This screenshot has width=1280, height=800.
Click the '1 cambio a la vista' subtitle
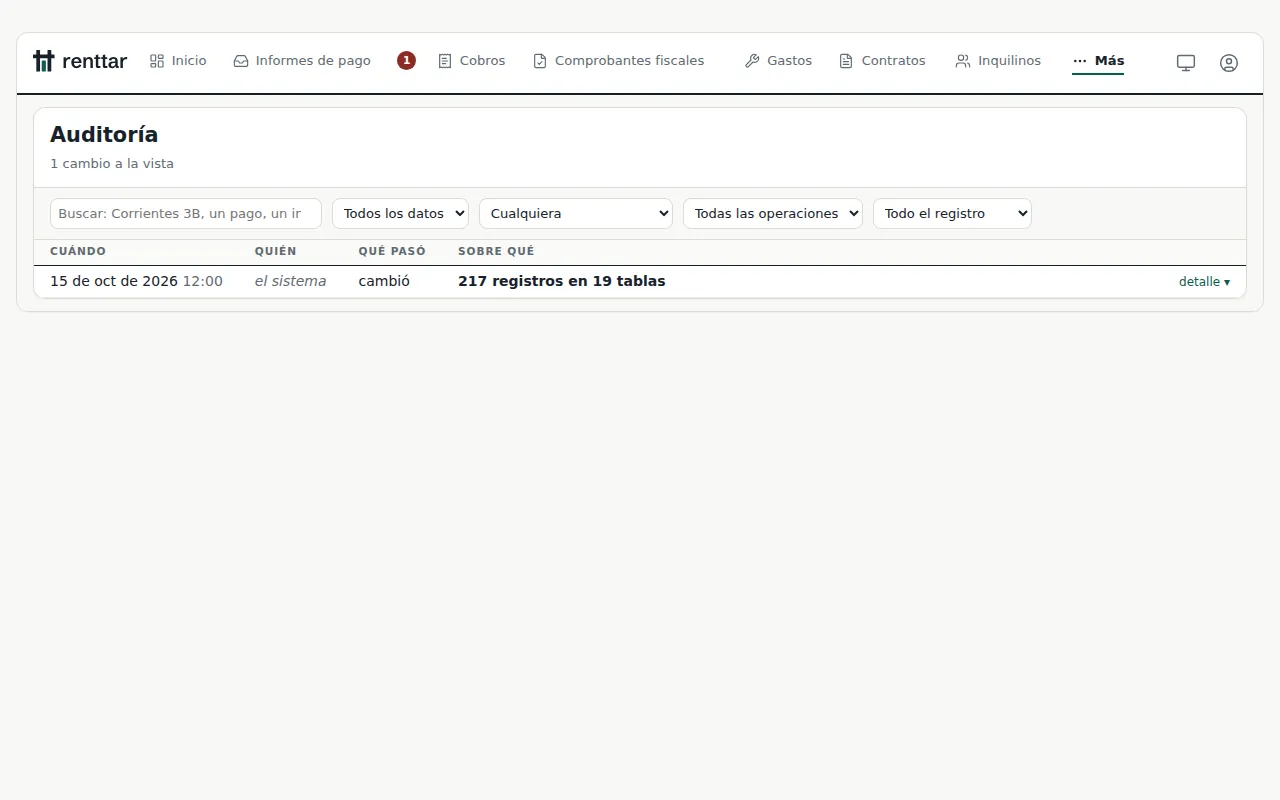coord(112,163)
